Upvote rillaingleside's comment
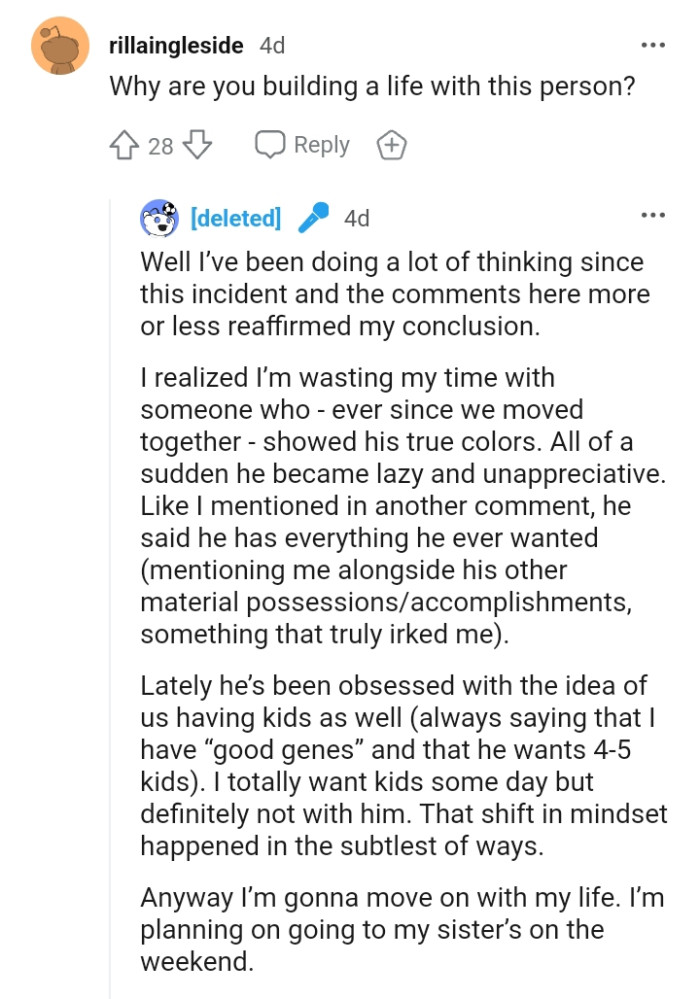Viewport: 700px width, 999px height. pyautogui.click(x=122, y=144)
